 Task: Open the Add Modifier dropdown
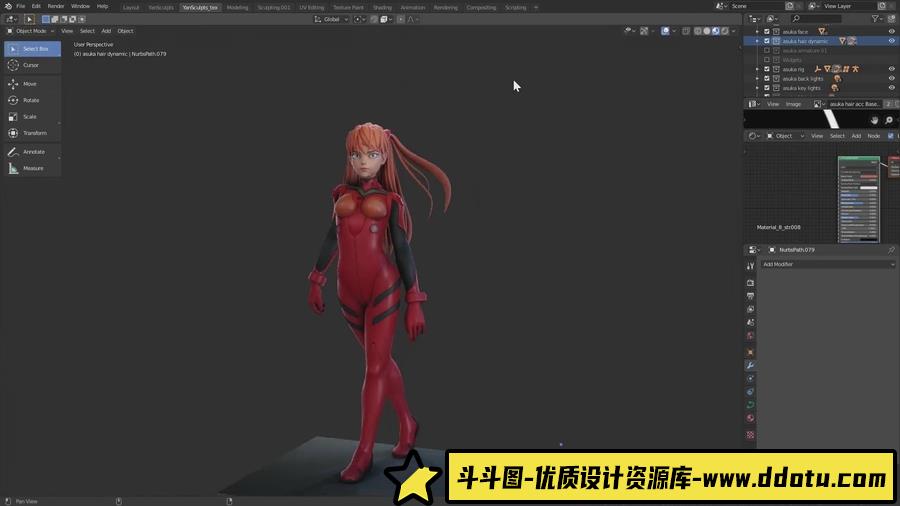coord(828,264)
